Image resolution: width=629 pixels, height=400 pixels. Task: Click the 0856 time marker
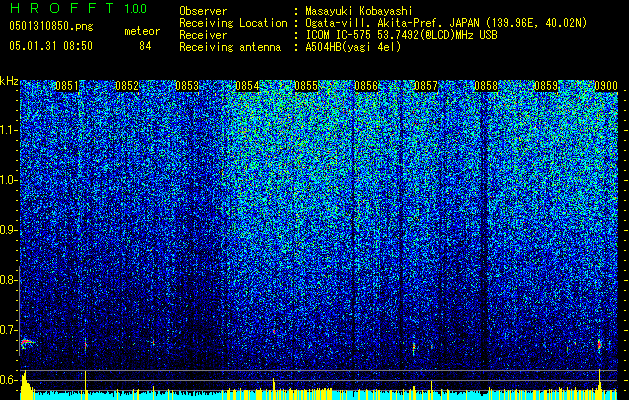366,86
